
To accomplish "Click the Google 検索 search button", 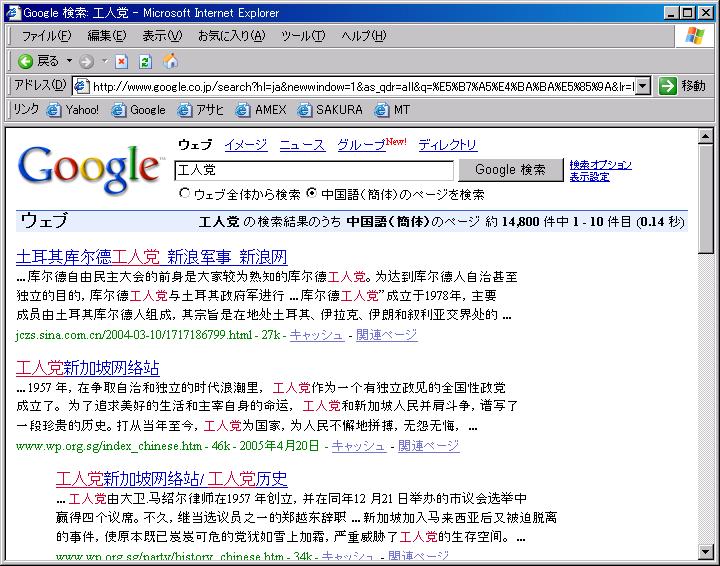I will (510, 170).
